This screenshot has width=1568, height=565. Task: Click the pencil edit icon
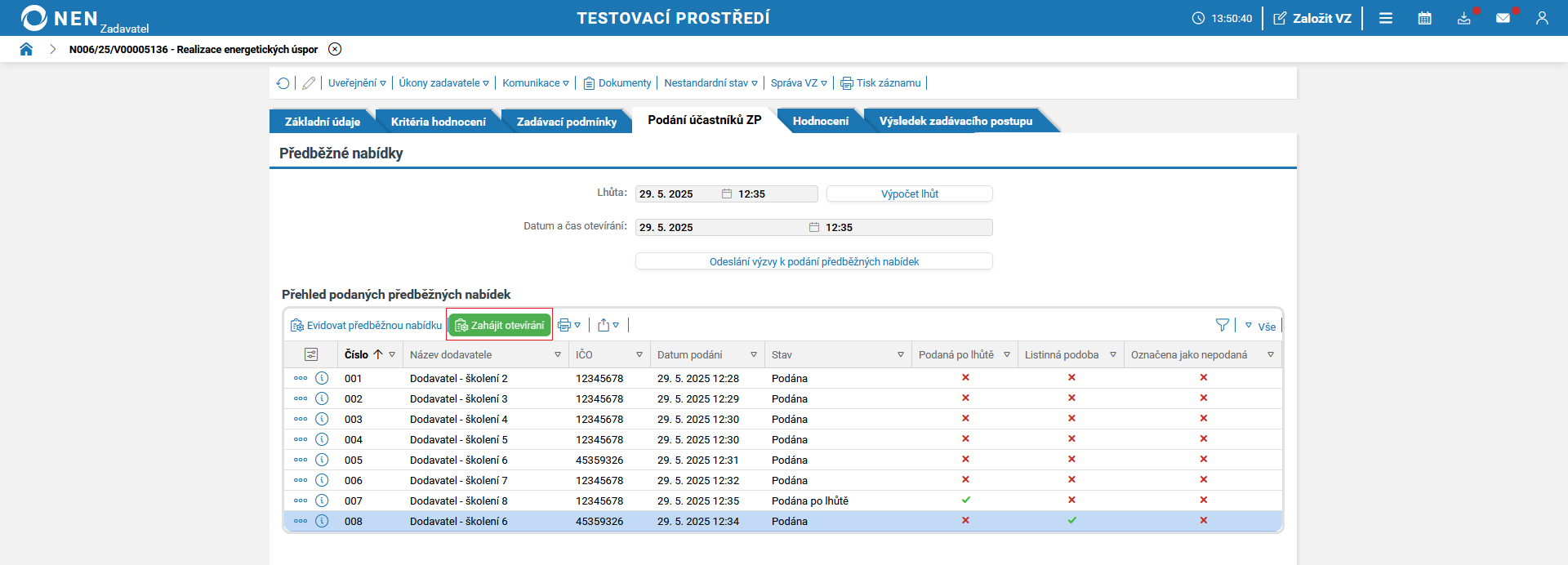[309, 83]
